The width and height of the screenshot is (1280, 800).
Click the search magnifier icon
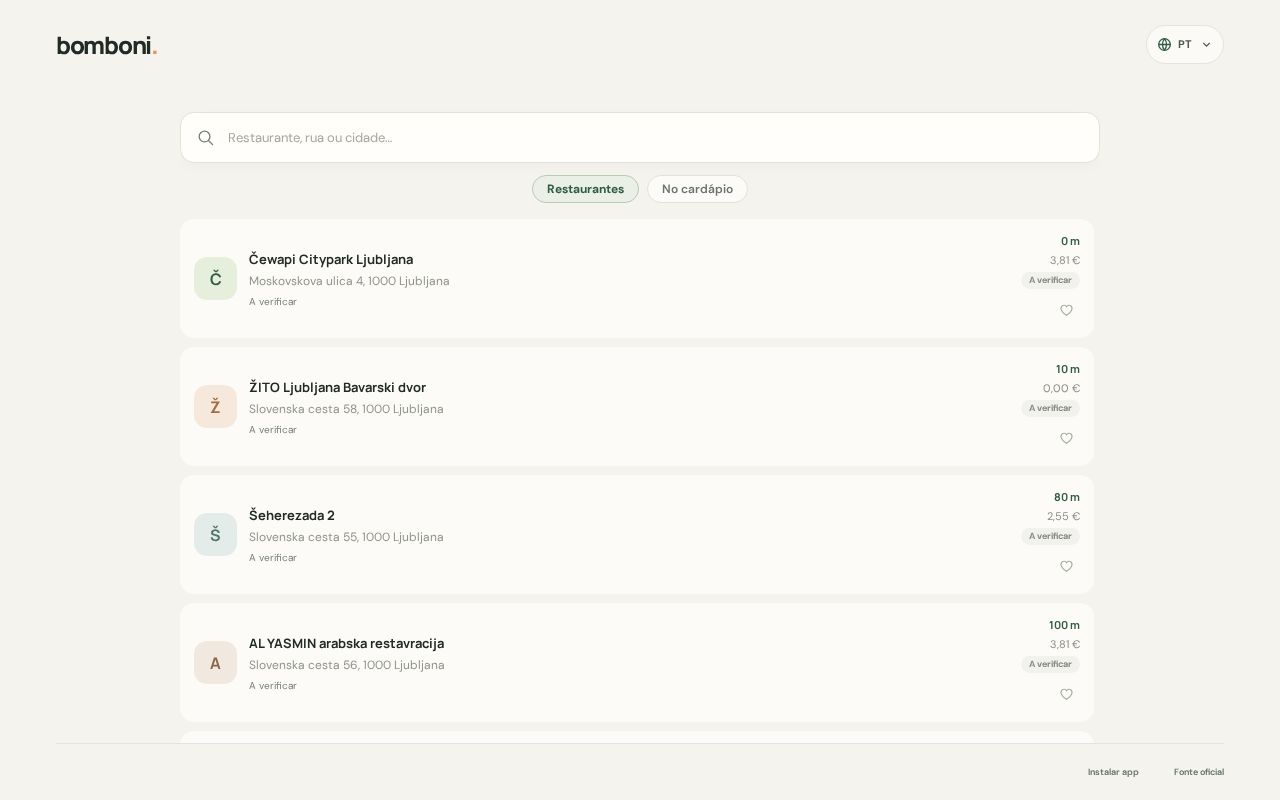click(206, 138)
